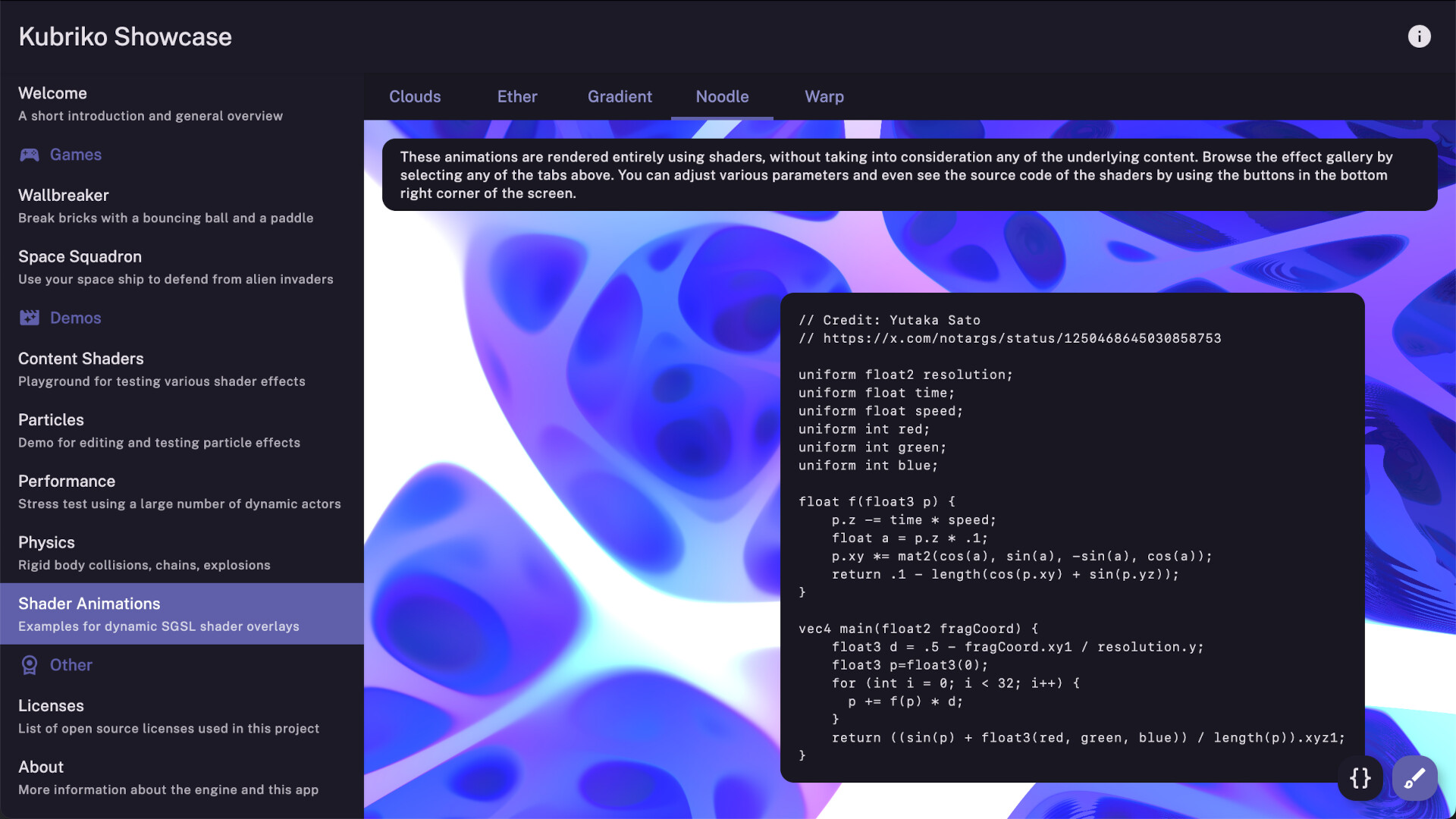Open the Physics demo
The width and height of the screenshot is (1456, 819).
pos(182,554)
